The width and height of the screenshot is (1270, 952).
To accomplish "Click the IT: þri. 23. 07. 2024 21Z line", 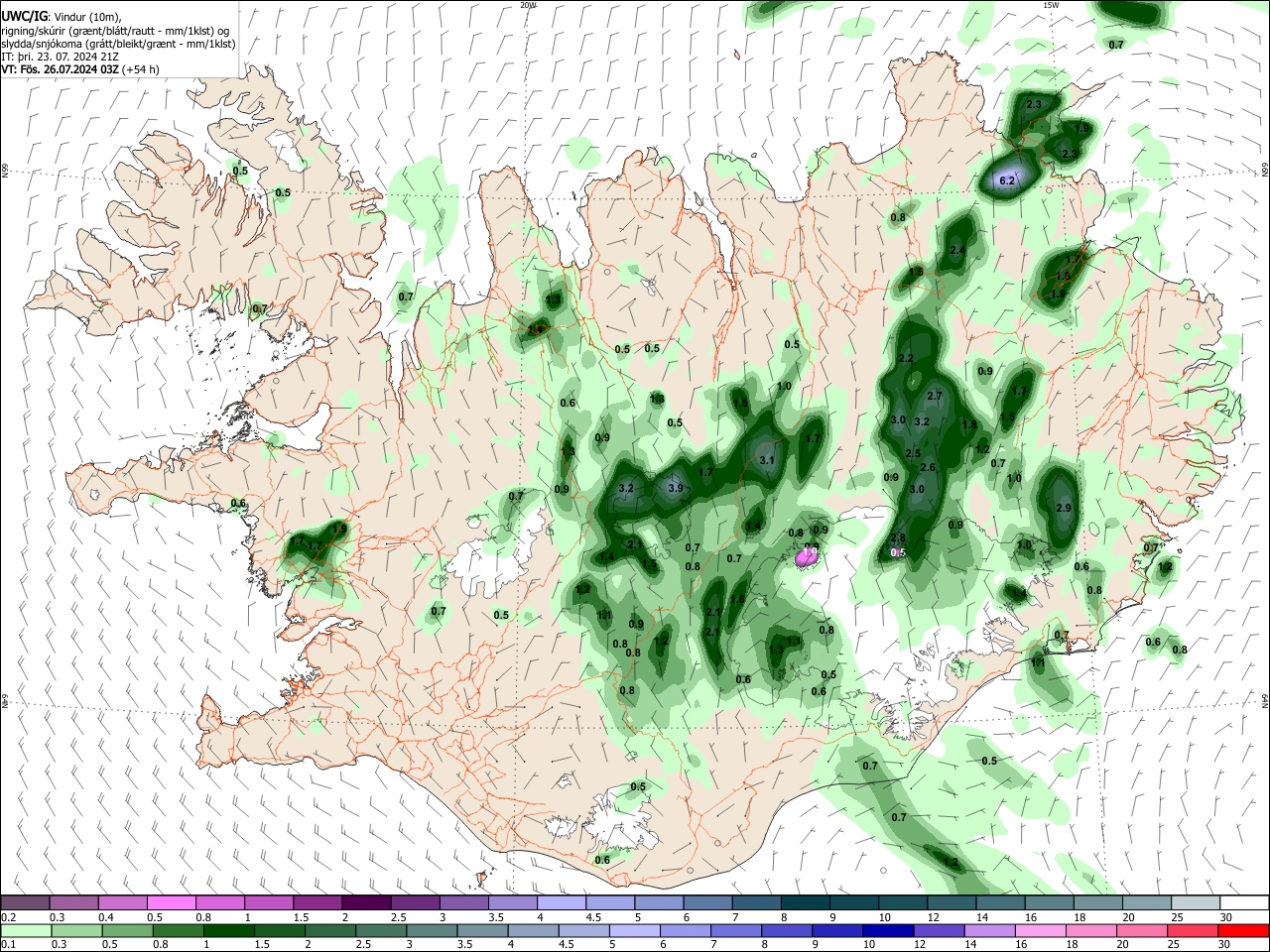I will [61, 57].
